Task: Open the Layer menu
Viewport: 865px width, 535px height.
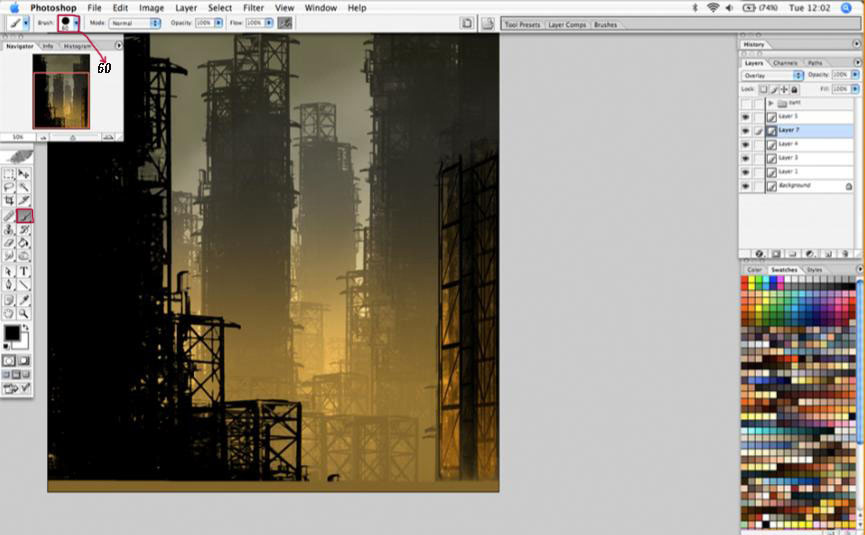Action: click(186, 8)
